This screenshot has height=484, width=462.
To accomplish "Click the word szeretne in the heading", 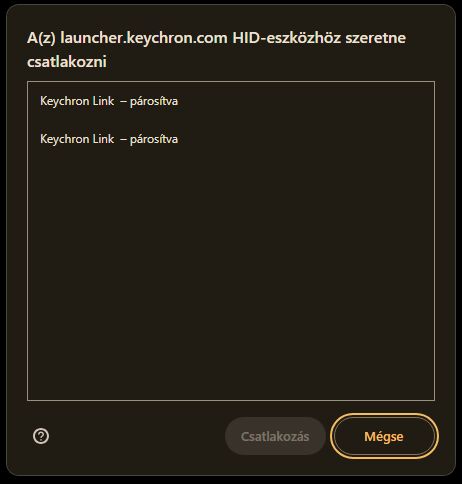I will [376, 38].
